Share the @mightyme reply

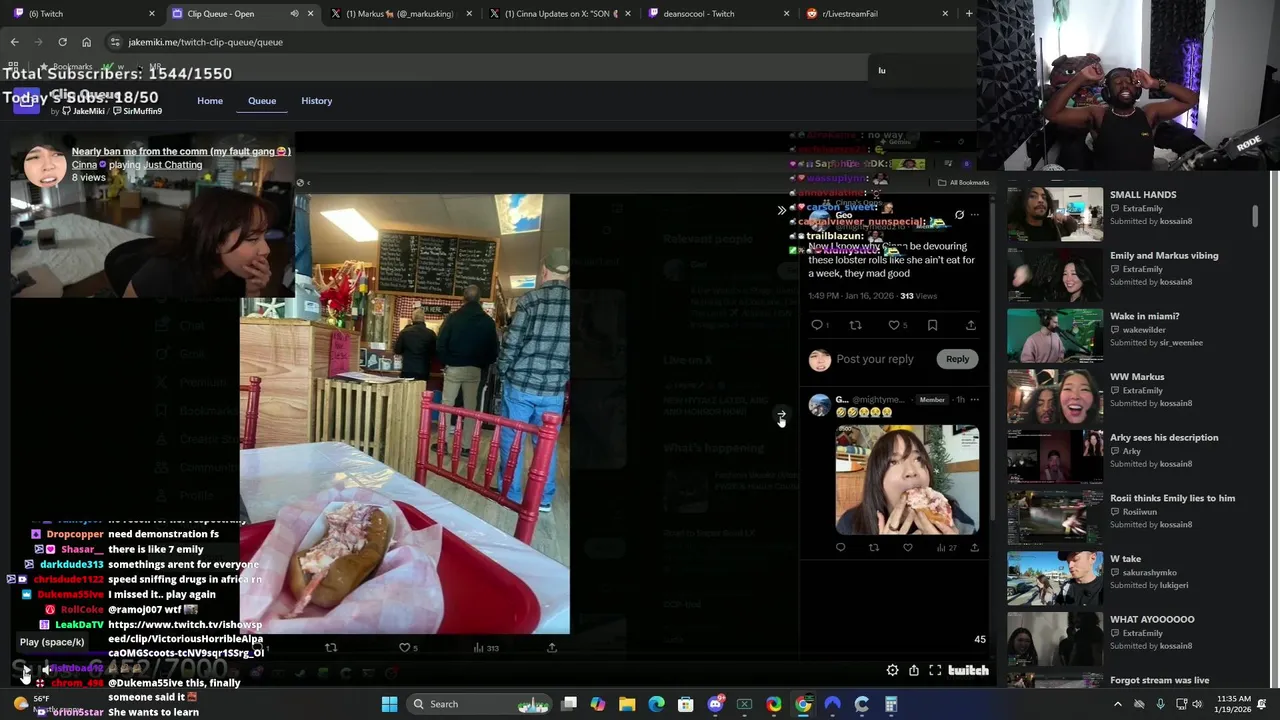[x=974, y=548]
